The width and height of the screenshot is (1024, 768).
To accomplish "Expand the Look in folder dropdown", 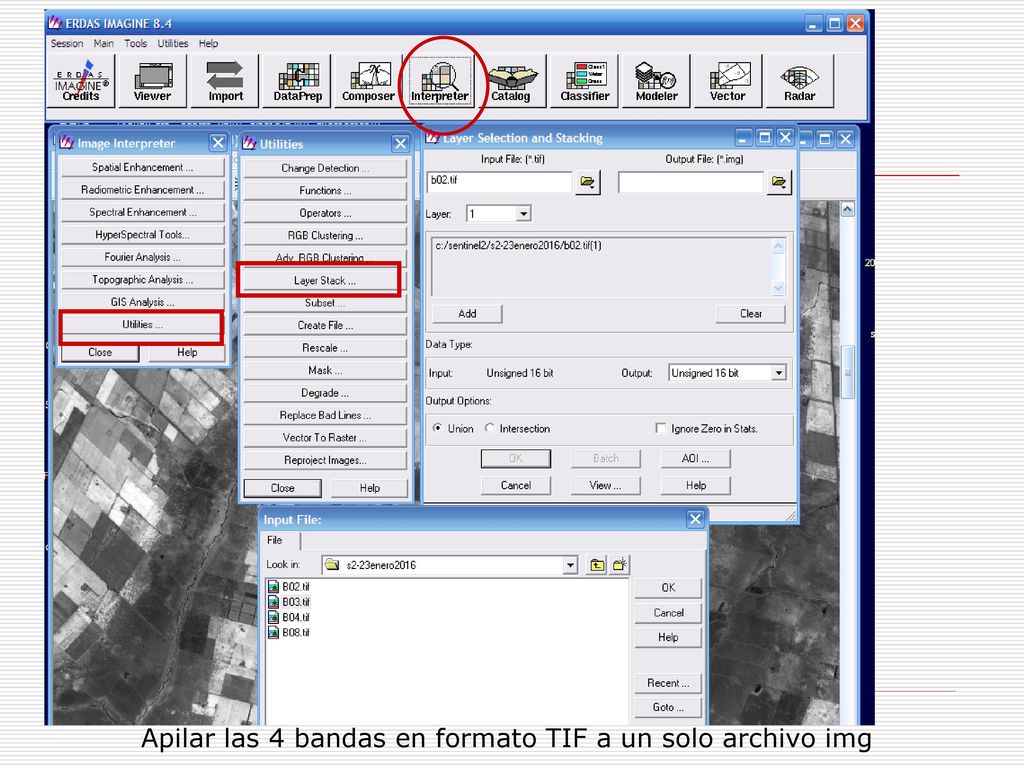I will (x=570, y=565).
